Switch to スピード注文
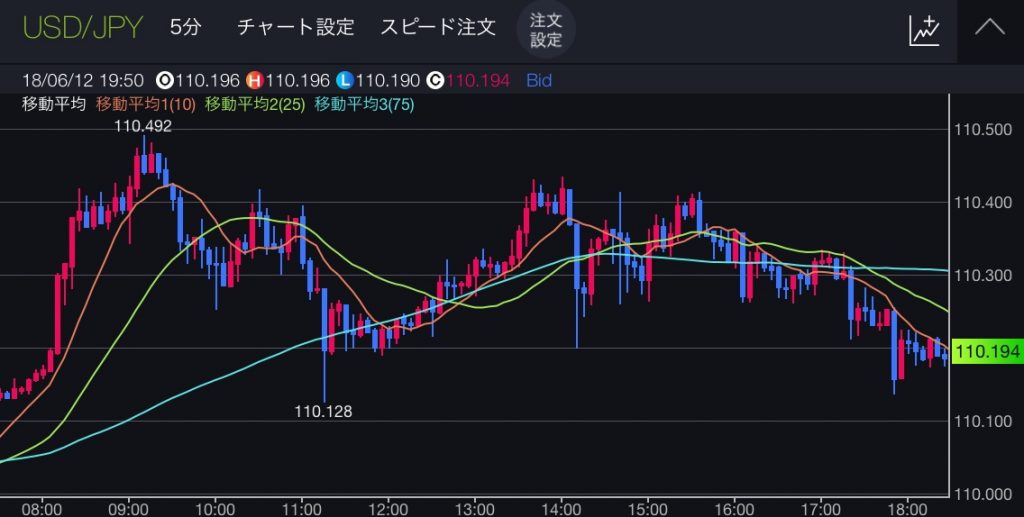 (x=438, y=28)
